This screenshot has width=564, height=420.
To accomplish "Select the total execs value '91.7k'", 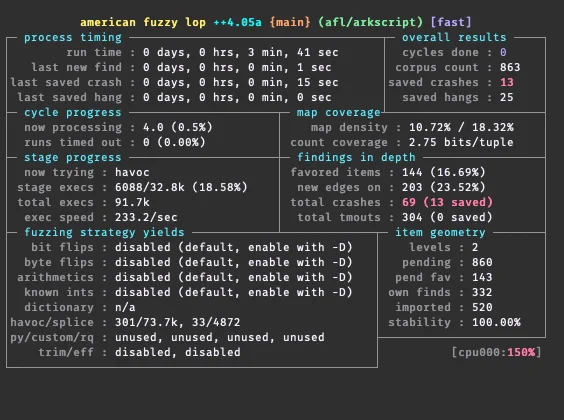I will [x=132, y=202].
